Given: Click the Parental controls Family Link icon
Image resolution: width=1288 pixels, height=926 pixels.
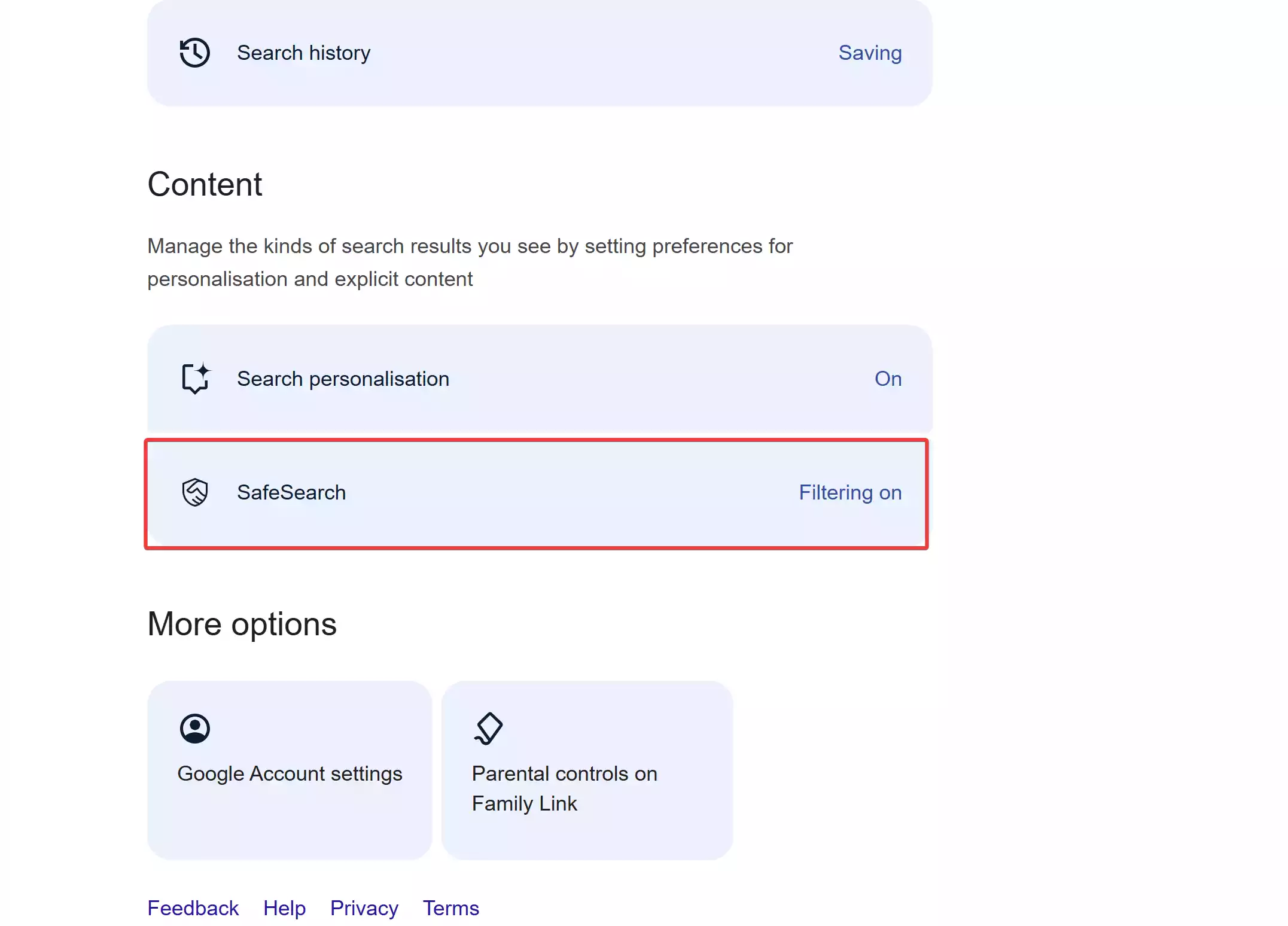Looking at the screenshot, I should pyautogui.click(x=488, y=727).
